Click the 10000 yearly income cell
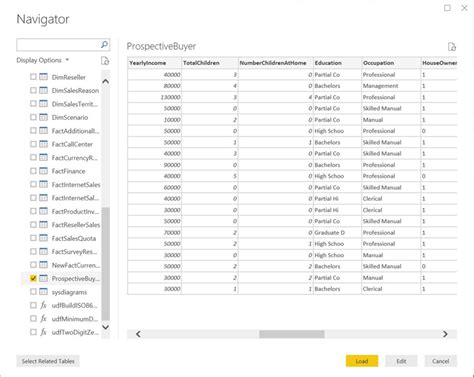 coord(154,120)
